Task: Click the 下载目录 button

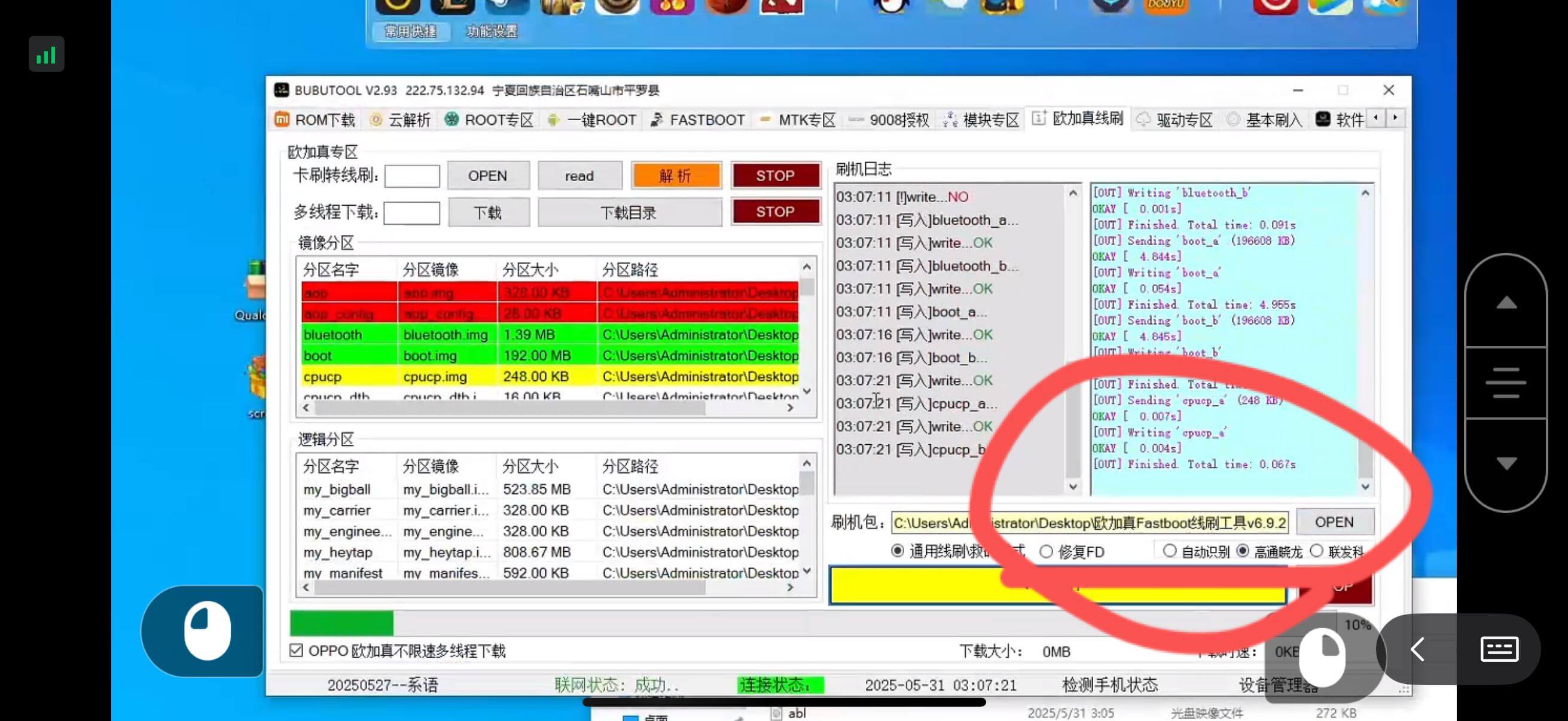Action: pos(629,212)
